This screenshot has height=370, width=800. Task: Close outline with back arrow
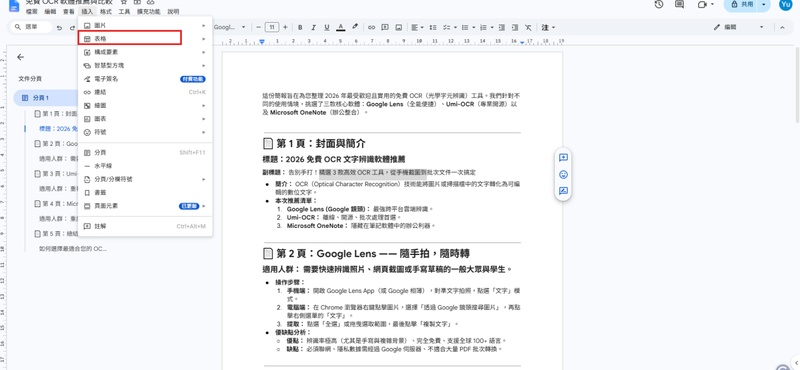pos(20,57)
